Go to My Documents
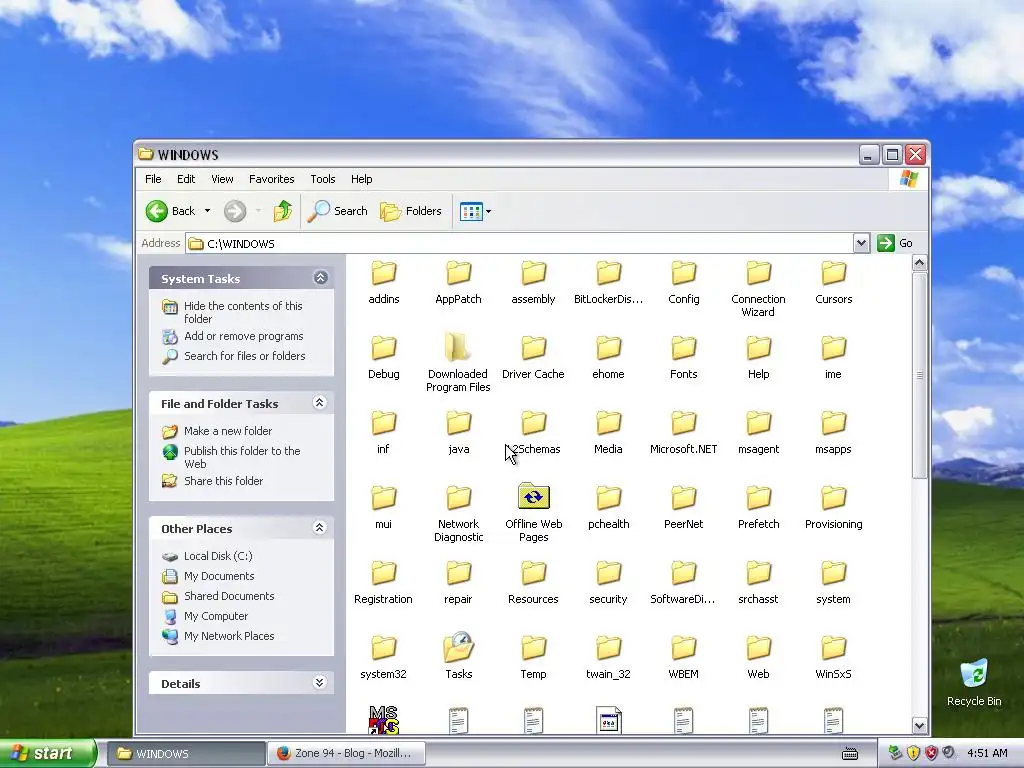 [219, 576]
